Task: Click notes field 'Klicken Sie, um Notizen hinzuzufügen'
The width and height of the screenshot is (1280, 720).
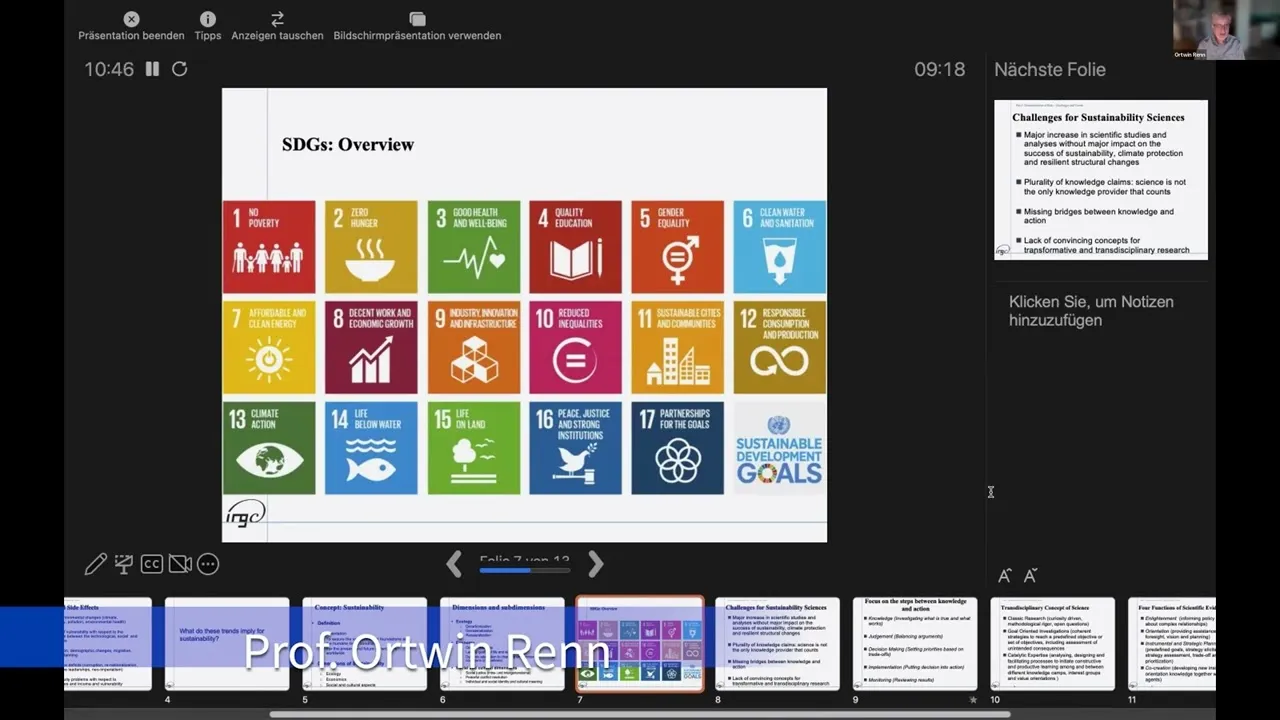Action: (x=1091, y=311)
